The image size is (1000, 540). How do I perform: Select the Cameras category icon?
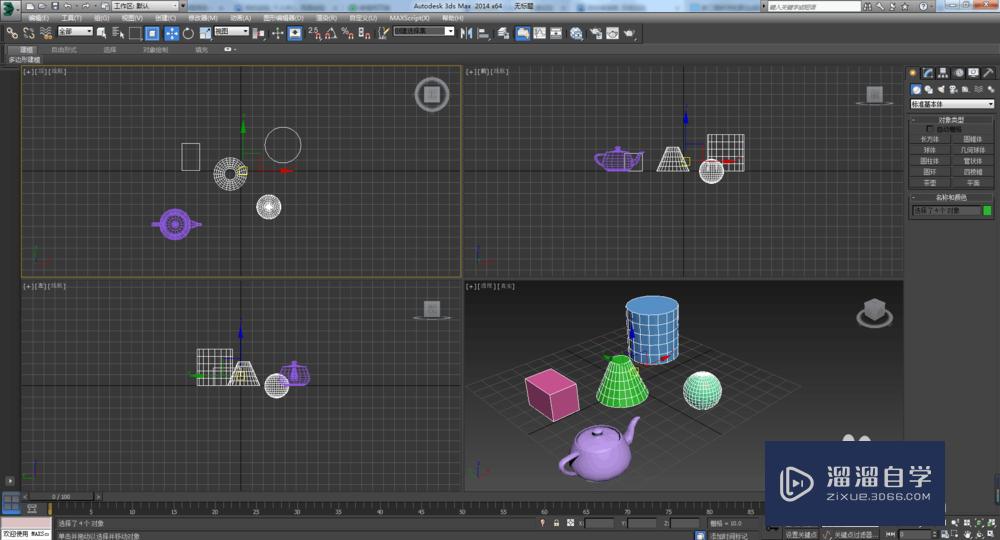[953, 89]
